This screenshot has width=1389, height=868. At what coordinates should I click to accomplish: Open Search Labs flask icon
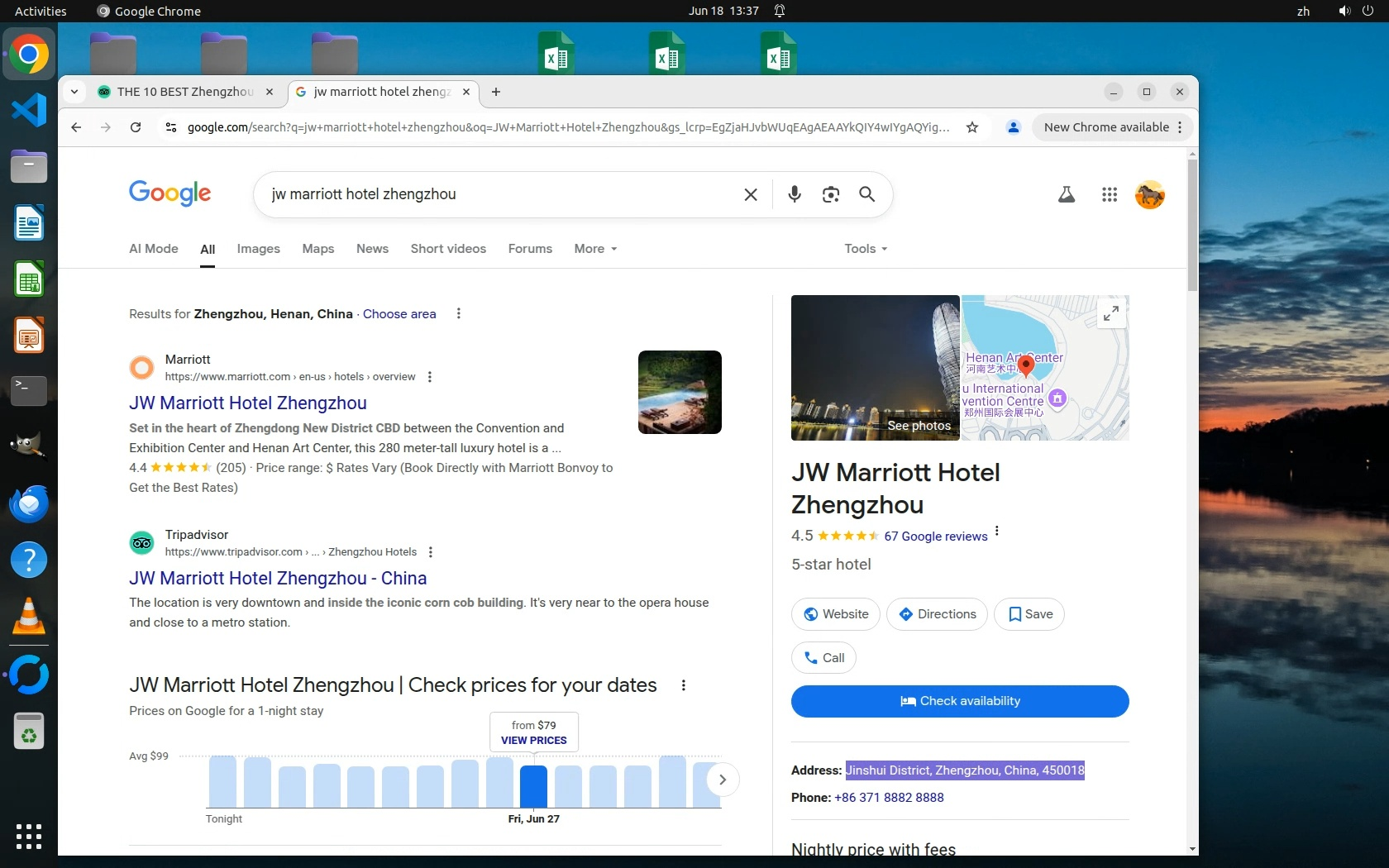coord(1066,194)
